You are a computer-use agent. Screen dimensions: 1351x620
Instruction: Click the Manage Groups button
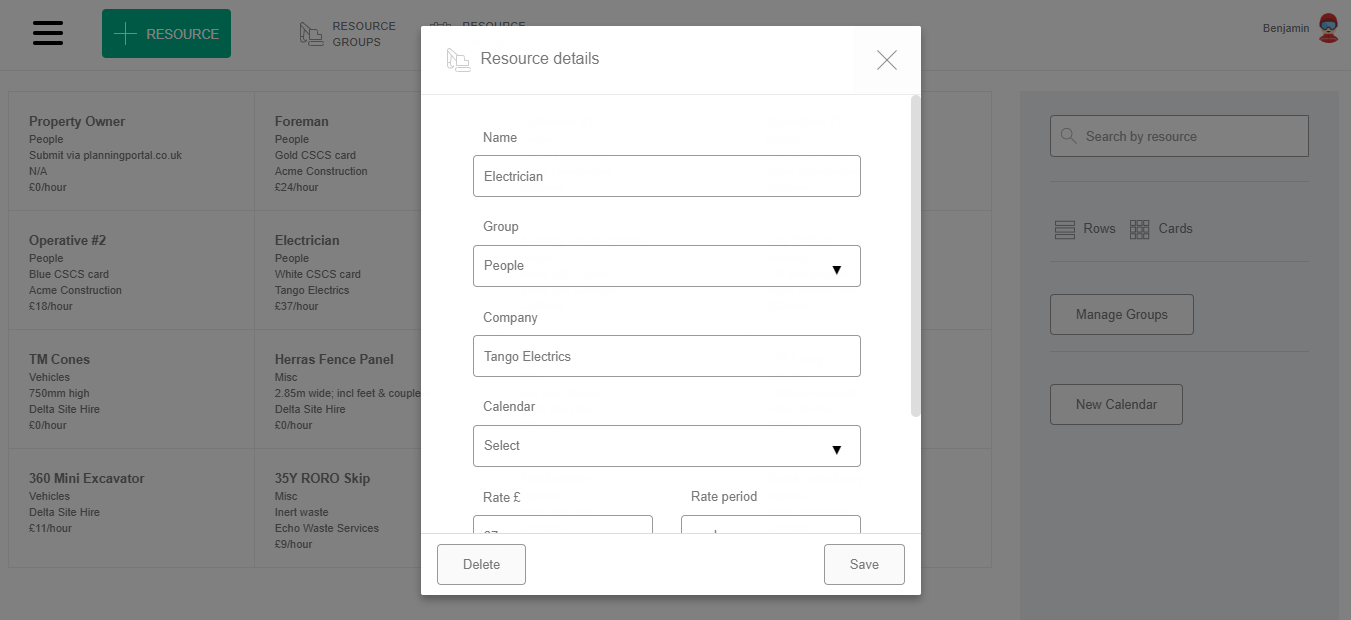coord(1122,314)
